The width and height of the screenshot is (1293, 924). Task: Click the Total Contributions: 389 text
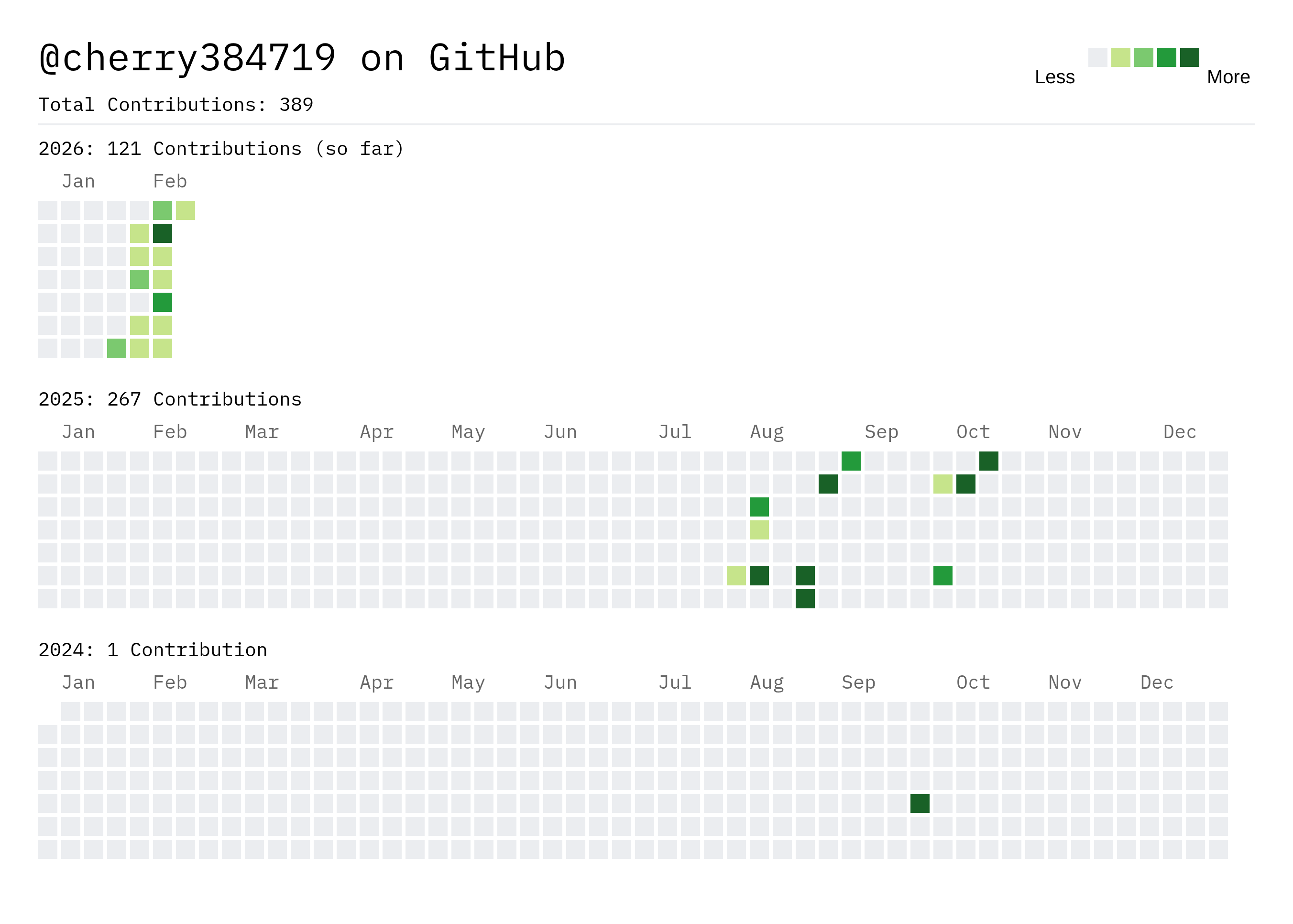click(x=175, y=105)
